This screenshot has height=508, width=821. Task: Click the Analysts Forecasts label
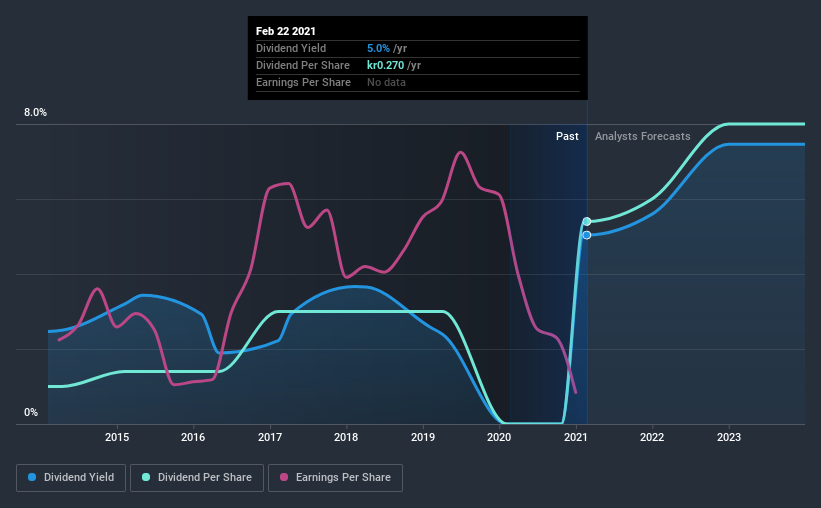pyautogui.click(x=642, y=136)
